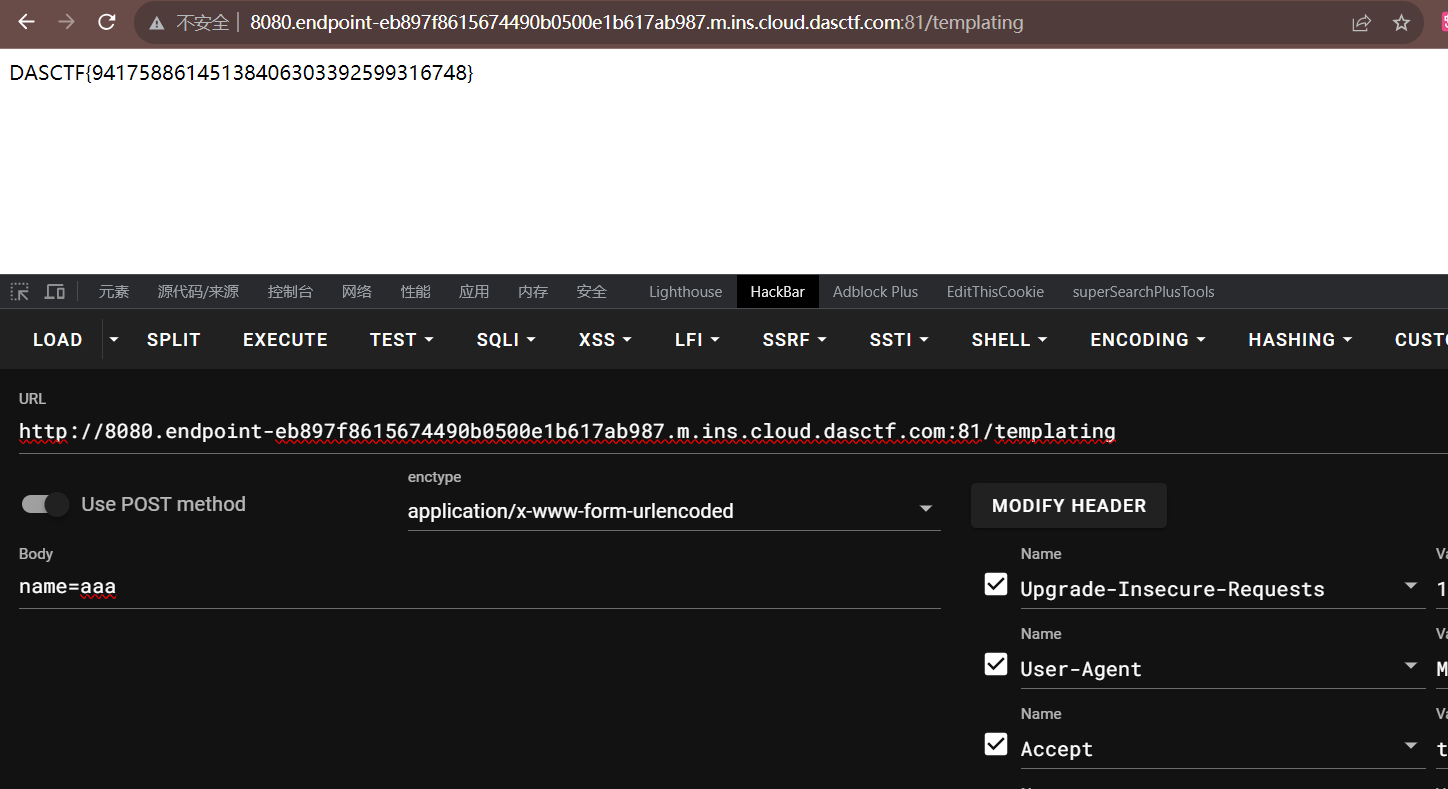
Task: Open the ENCODING dropdown menu
Action: tap(1147, 340)
